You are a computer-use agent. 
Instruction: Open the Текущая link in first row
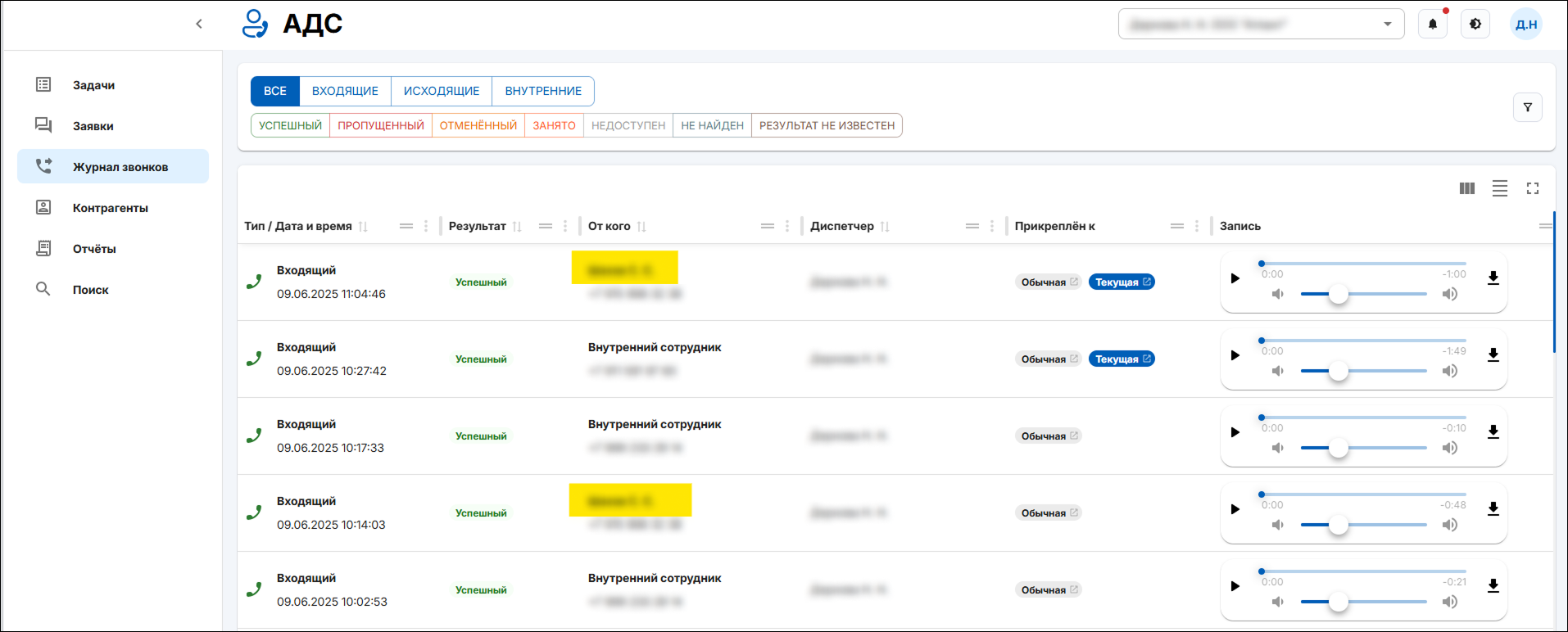coord(1121,282)
